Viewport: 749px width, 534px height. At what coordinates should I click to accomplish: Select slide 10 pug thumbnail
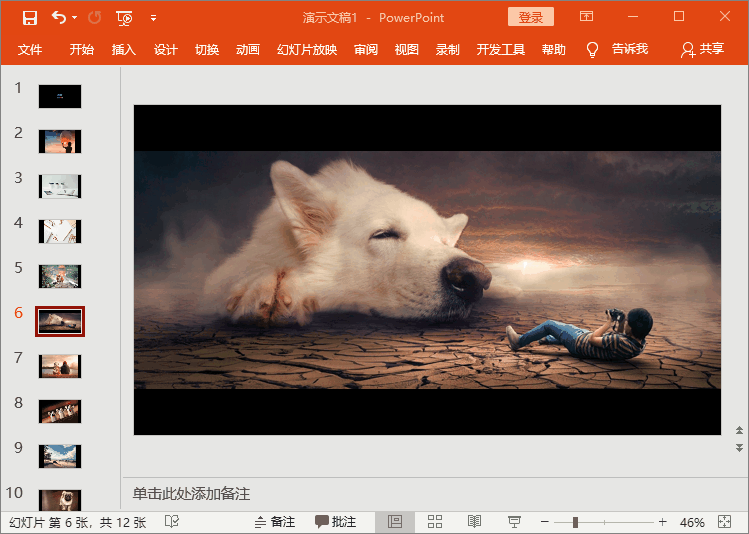pos(60,500)
